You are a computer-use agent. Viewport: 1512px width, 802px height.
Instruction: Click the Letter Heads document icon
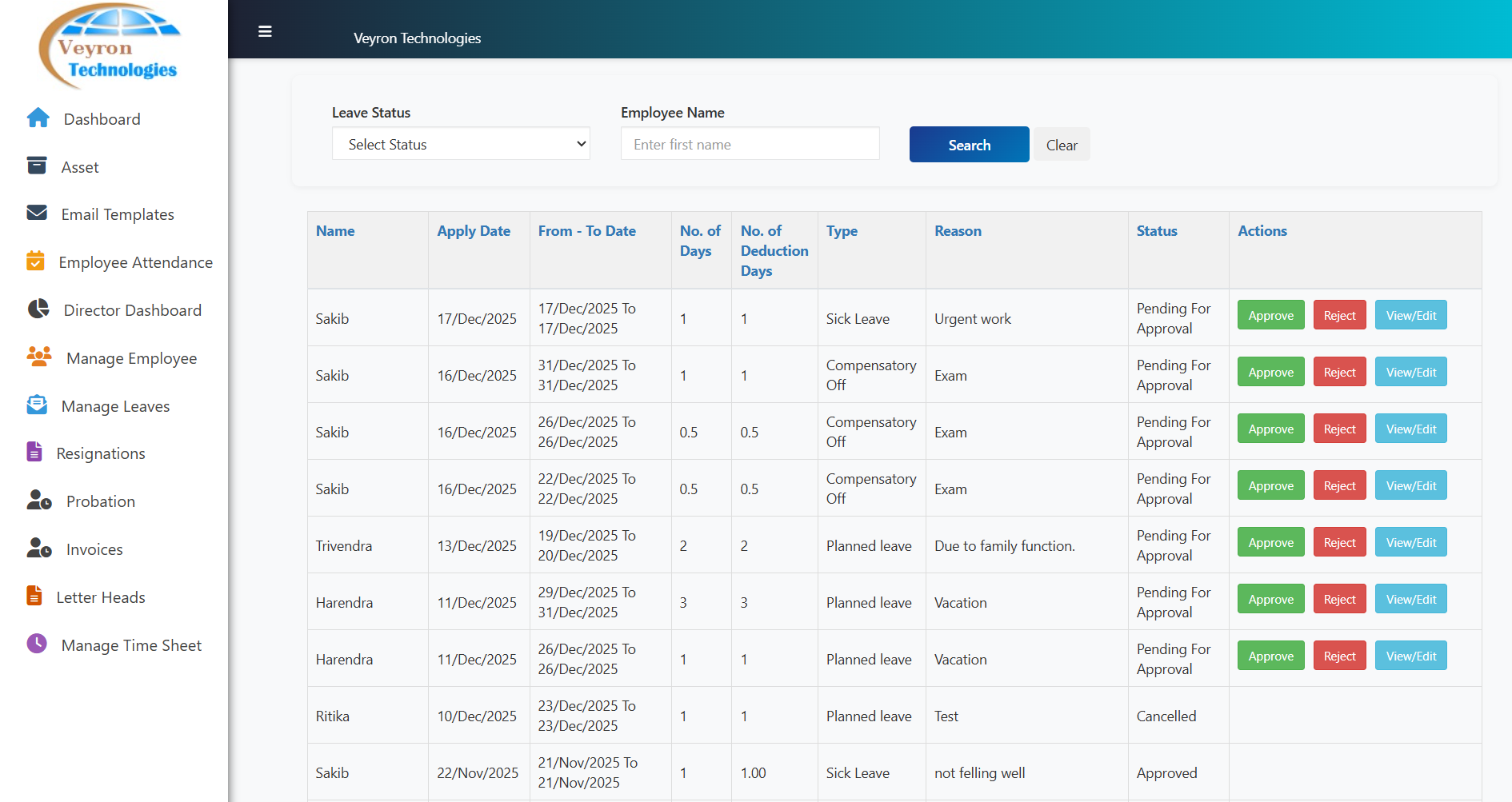click(x=34, y=596)
